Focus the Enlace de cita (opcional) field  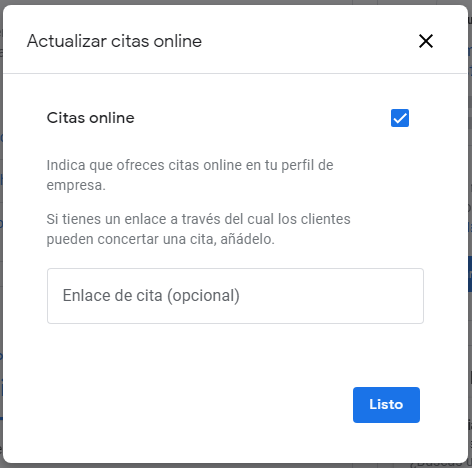click(x=235, y=296)
